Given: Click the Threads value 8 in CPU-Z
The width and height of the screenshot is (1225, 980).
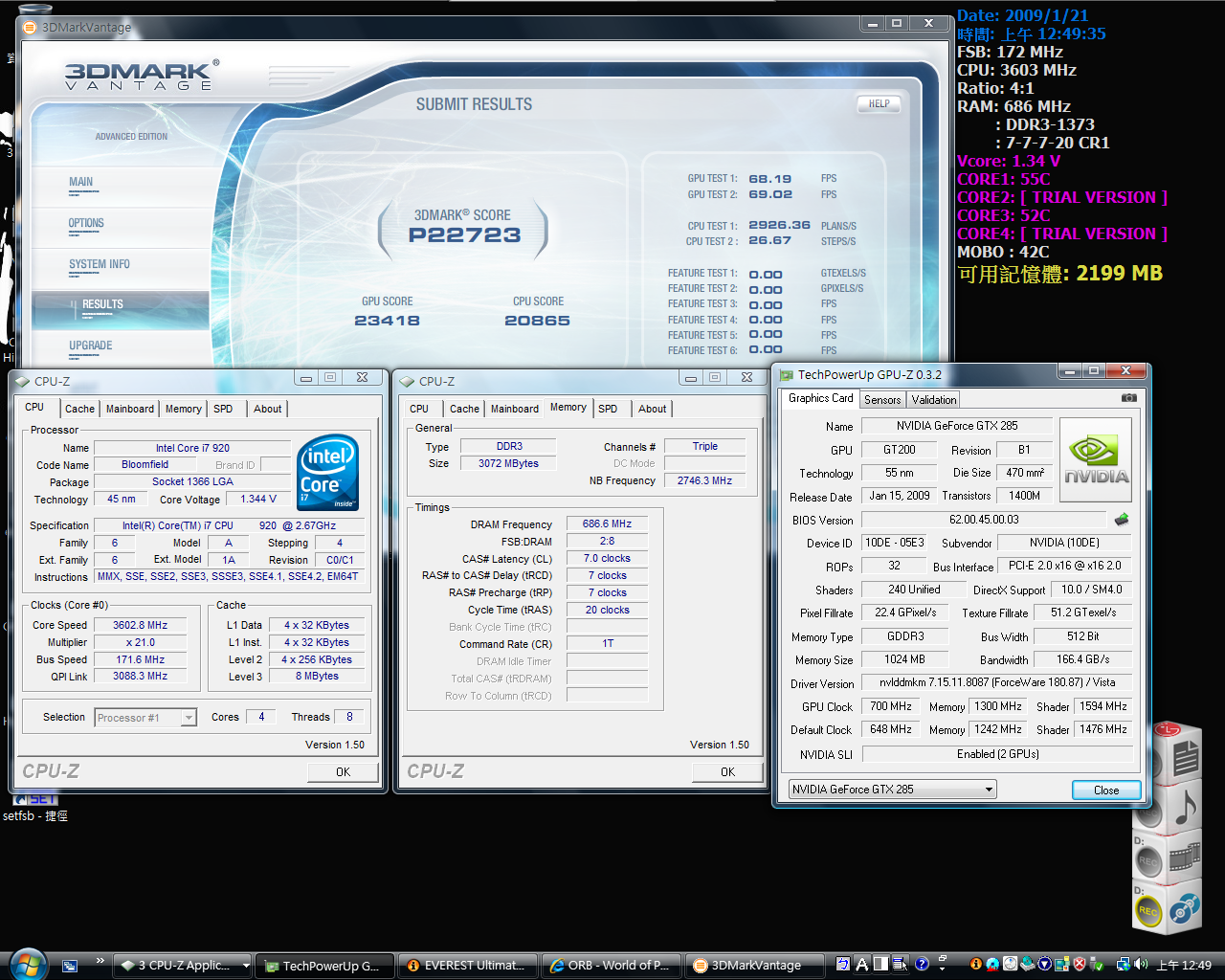Looking at the screenshot, I should tap(349, 716).
